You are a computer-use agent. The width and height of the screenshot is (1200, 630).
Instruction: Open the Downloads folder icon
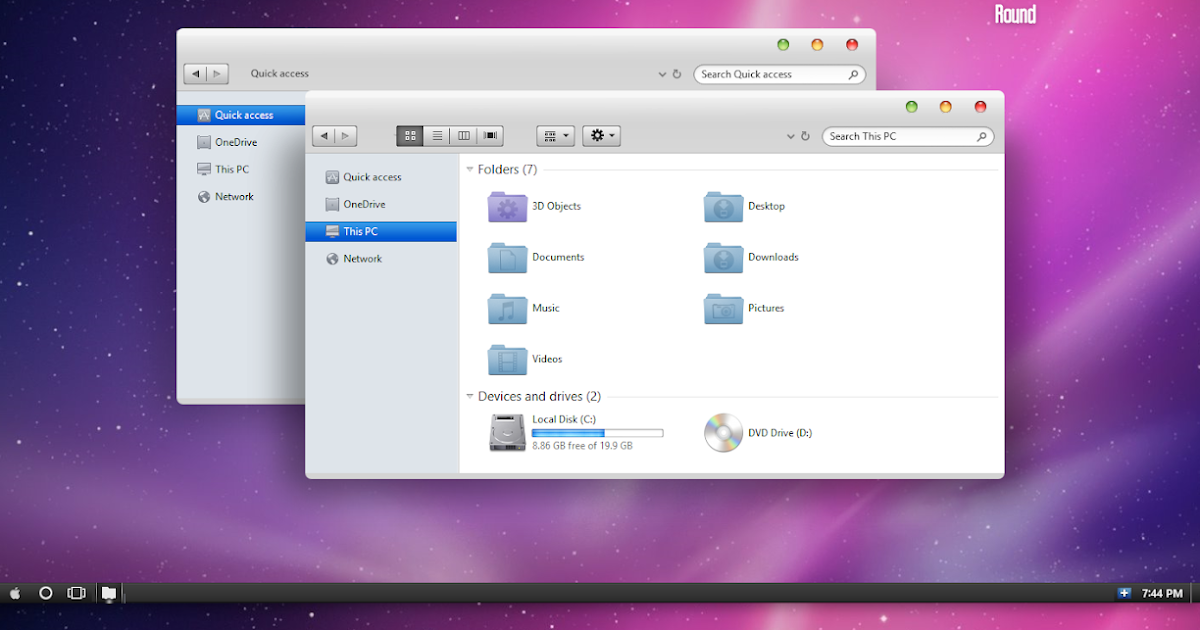pos(723,257)
